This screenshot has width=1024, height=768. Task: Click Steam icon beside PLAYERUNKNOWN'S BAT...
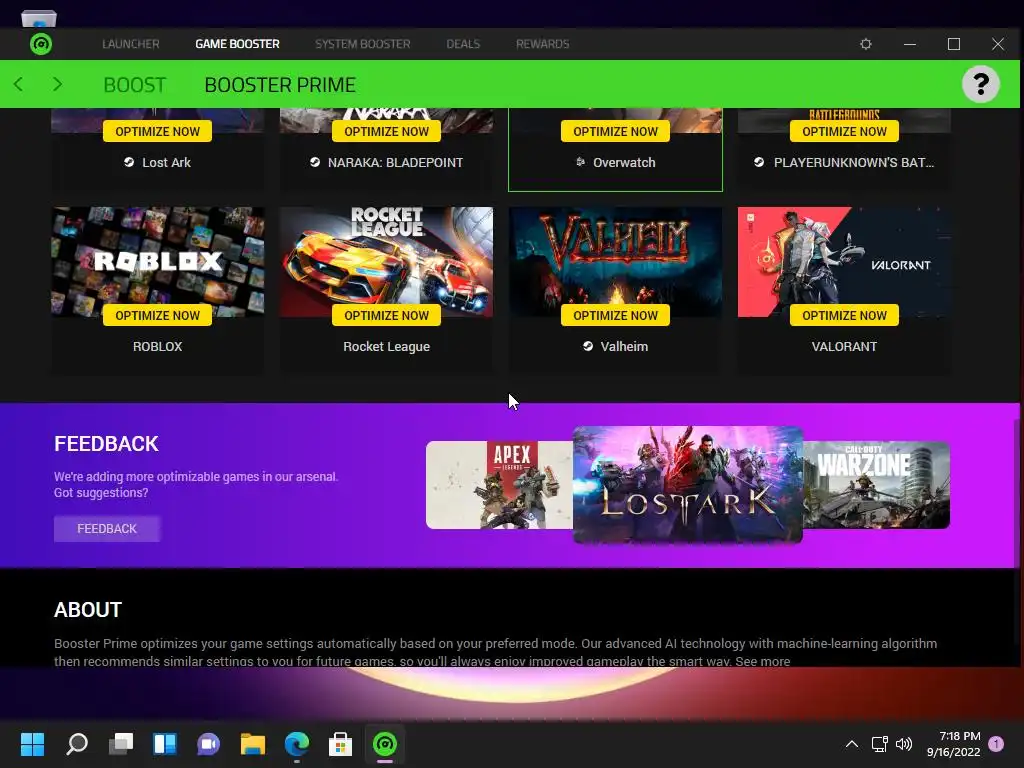point(759,162)
